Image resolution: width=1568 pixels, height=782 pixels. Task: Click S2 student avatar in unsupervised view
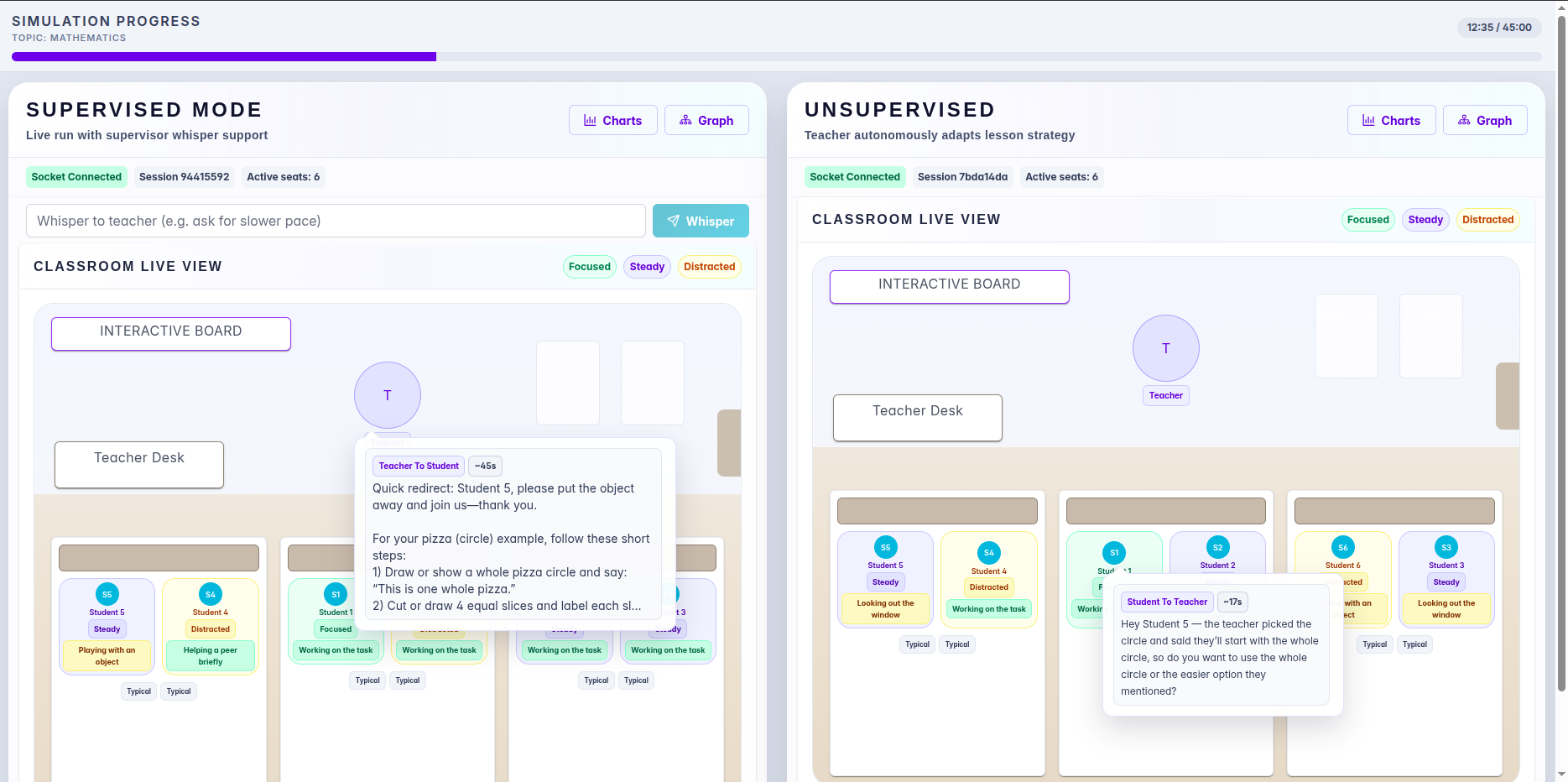pyautogui.click(x=1217, y=547)
